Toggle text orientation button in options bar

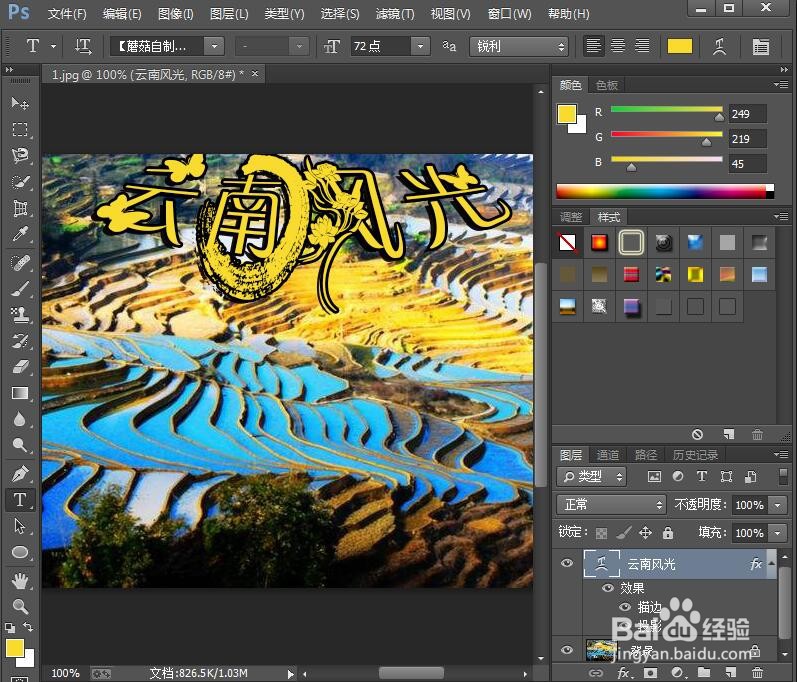[83, 46]
